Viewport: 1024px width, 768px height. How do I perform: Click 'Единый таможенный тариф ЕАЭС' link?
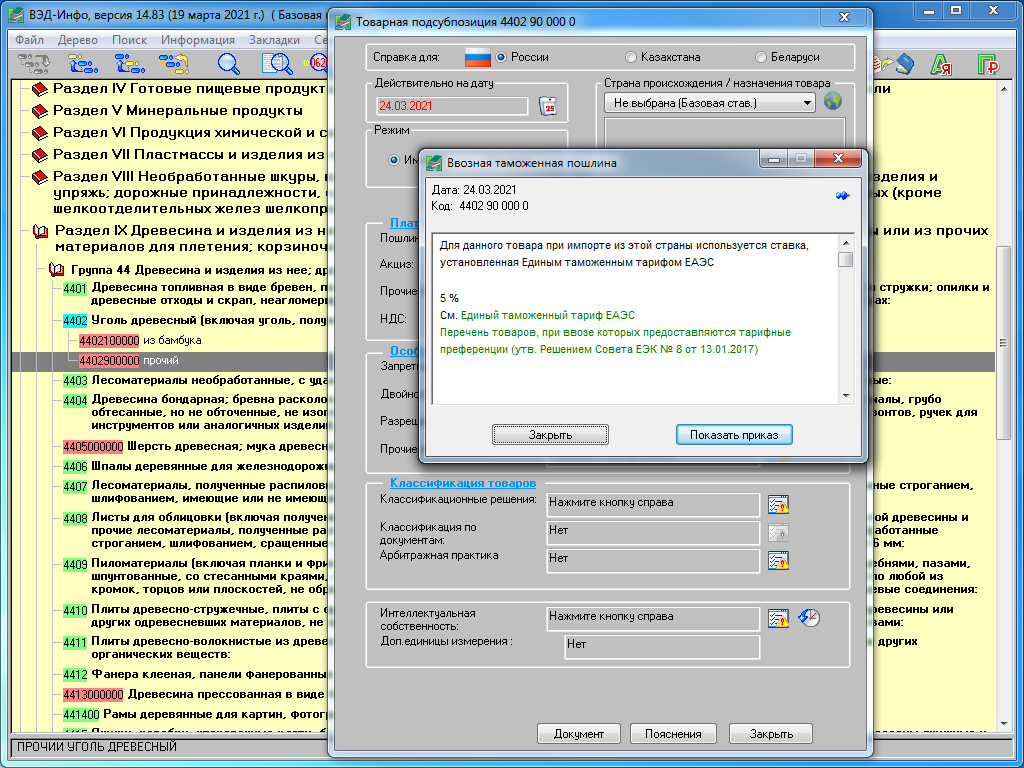pos(547,315)
